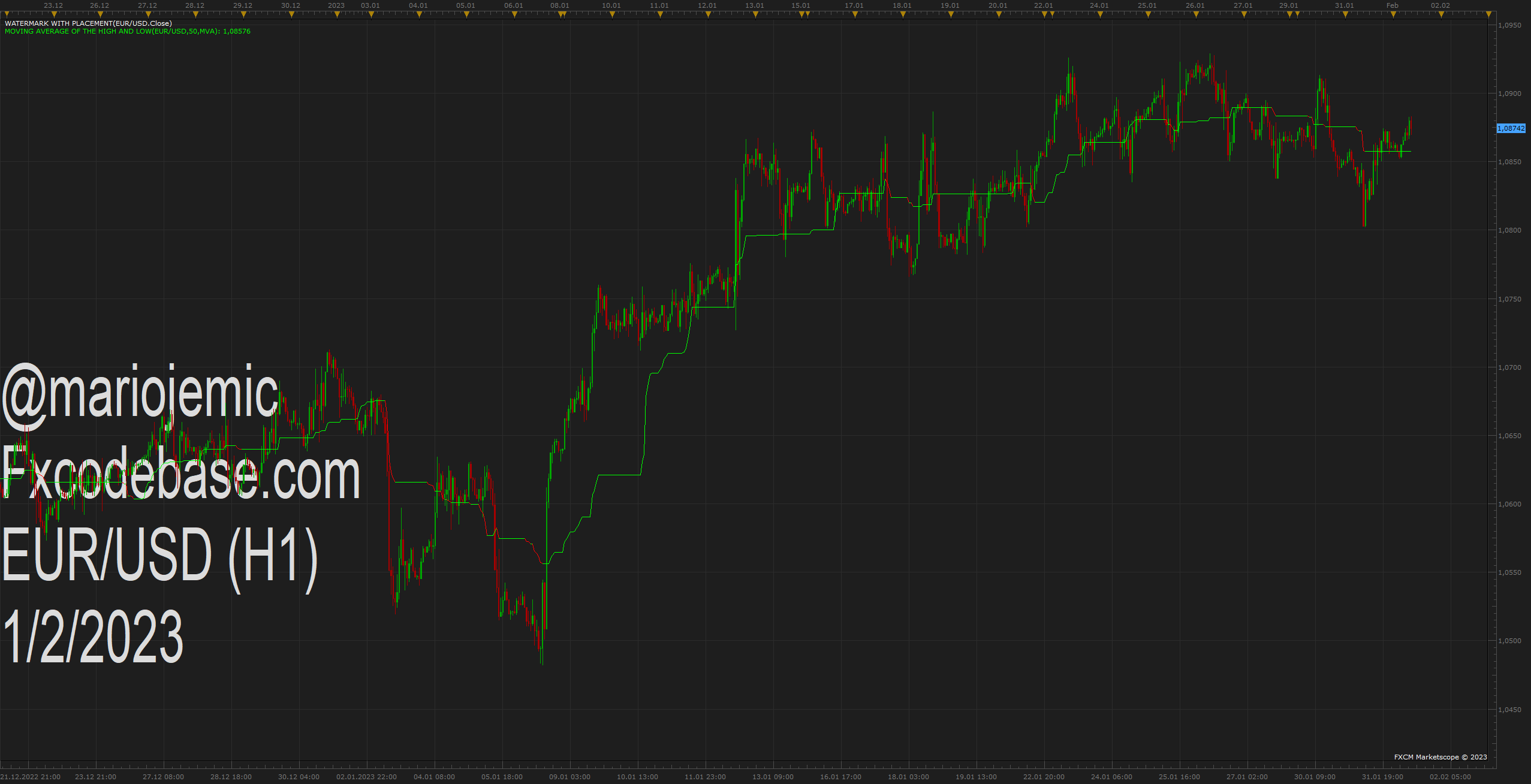1531x784 pixels.
Task: Click the 04.01 day marker on top timeline
Action: (418, 5)
